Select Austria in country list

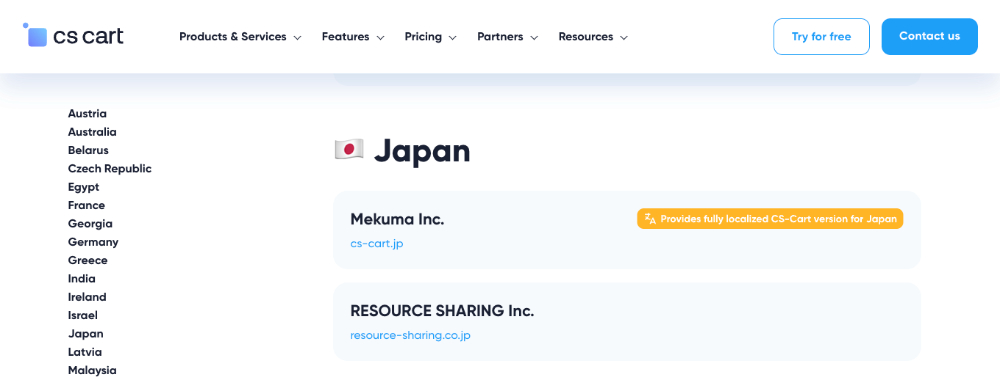(x=87, y=113)
